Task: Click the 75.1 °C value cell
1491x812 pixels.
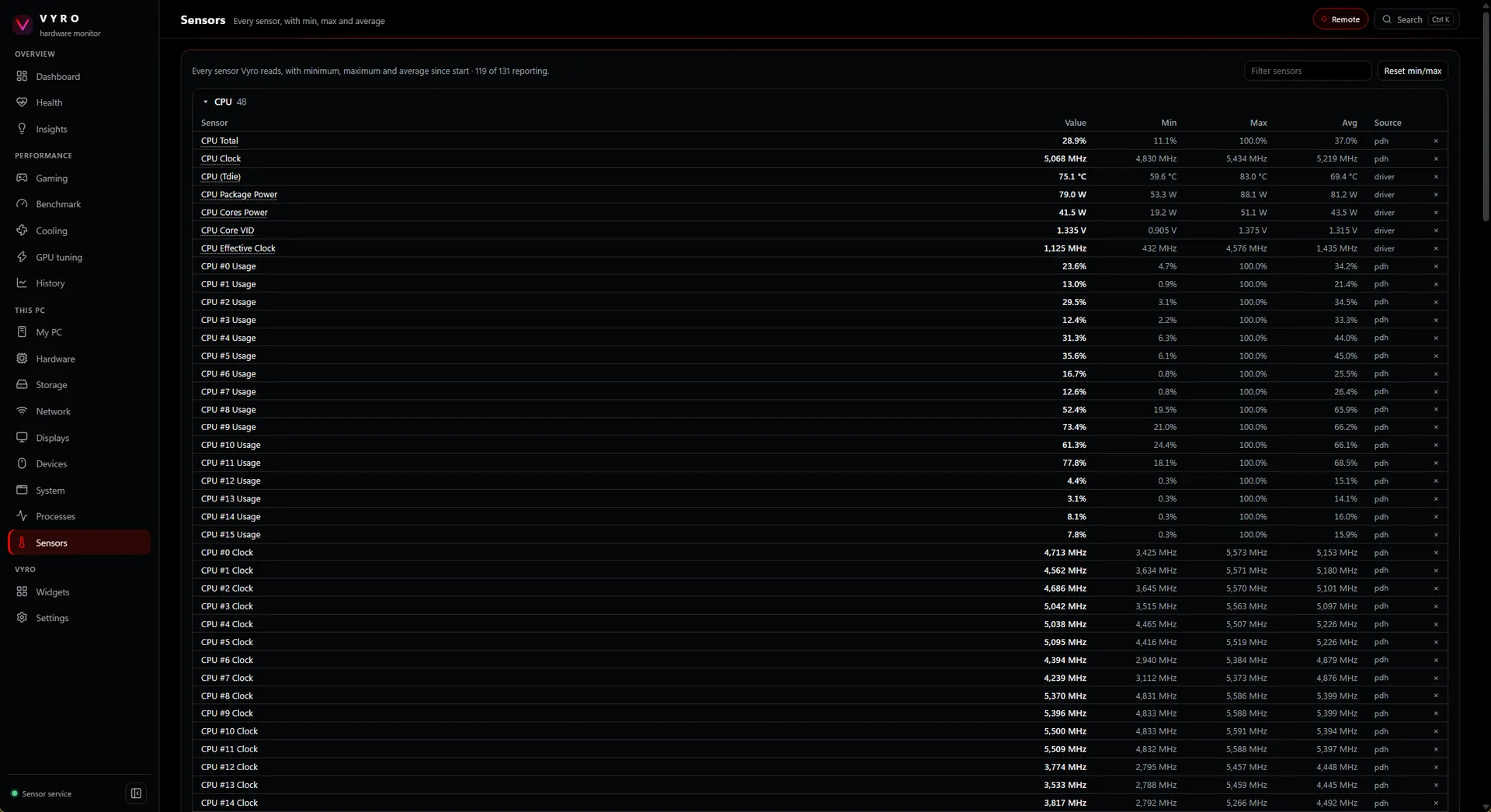Action: click(x=1072, y=176)
